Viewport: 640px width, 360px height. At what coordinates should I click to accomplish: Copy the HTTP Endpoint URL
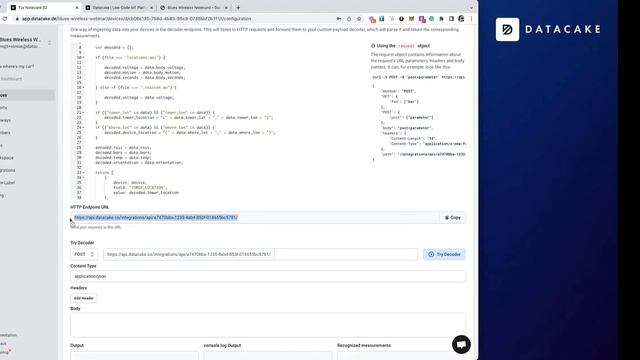point(453,218)
